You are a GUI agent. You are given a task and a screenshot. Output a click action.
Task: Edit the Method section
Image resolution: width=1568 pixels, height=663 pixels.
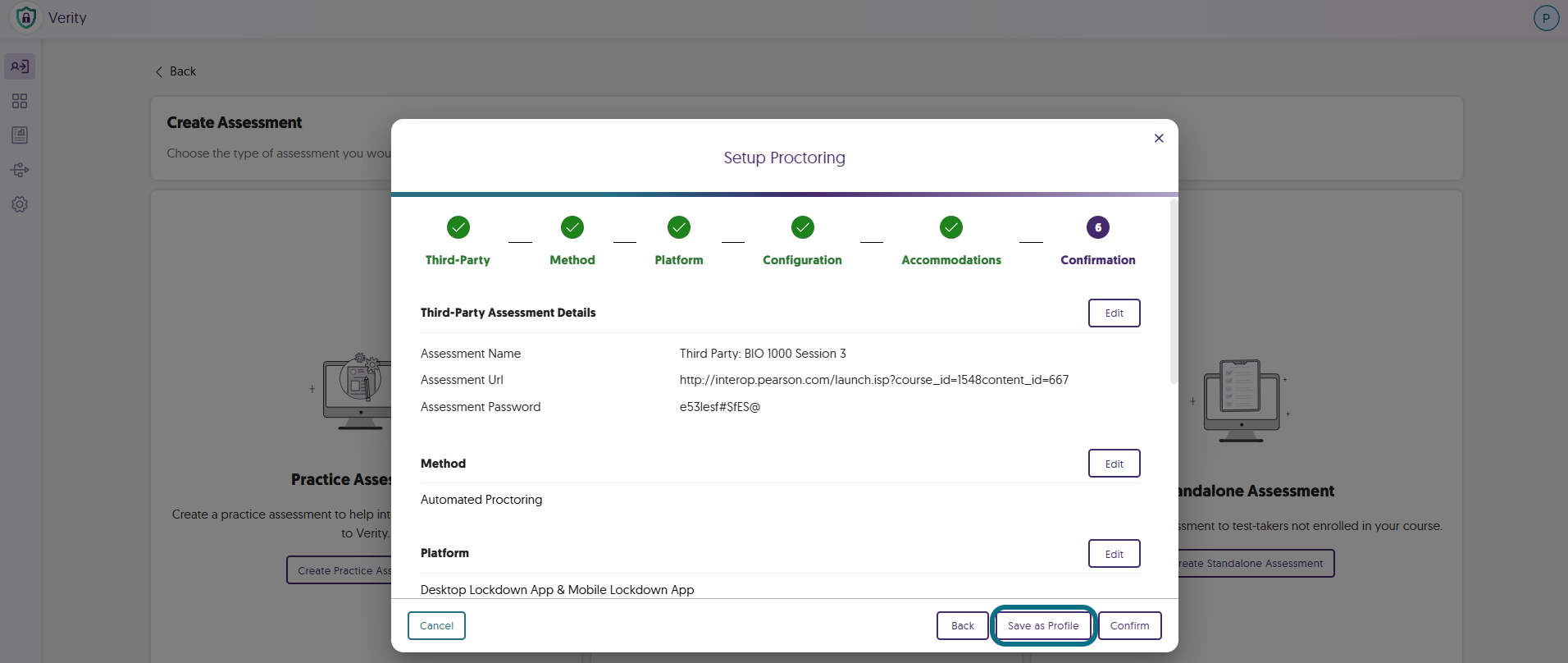coord(1114,464)
